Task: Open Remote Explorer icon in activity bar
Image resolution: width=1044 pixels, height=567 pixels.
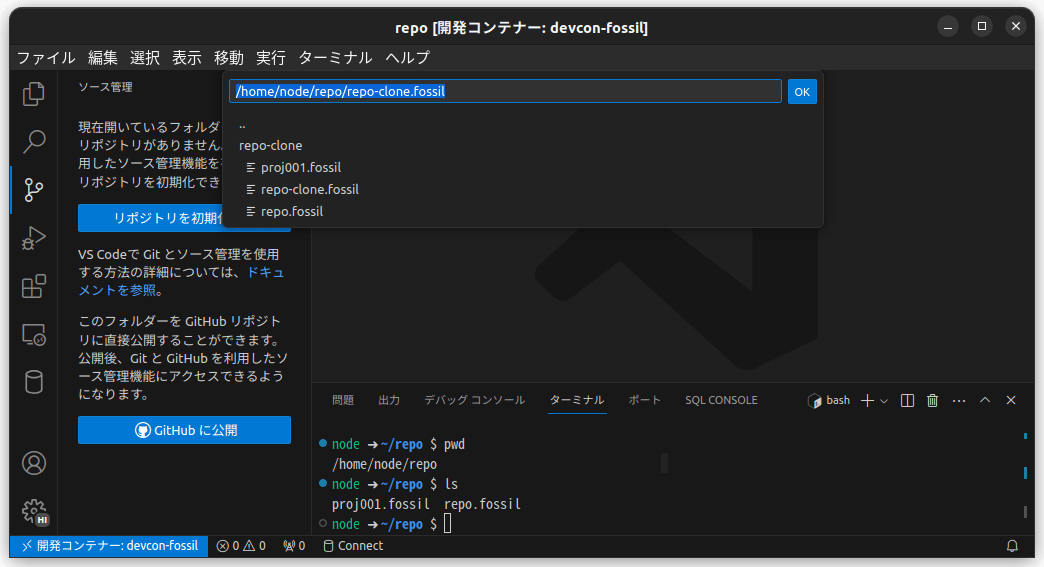Action: pos(33,334)
